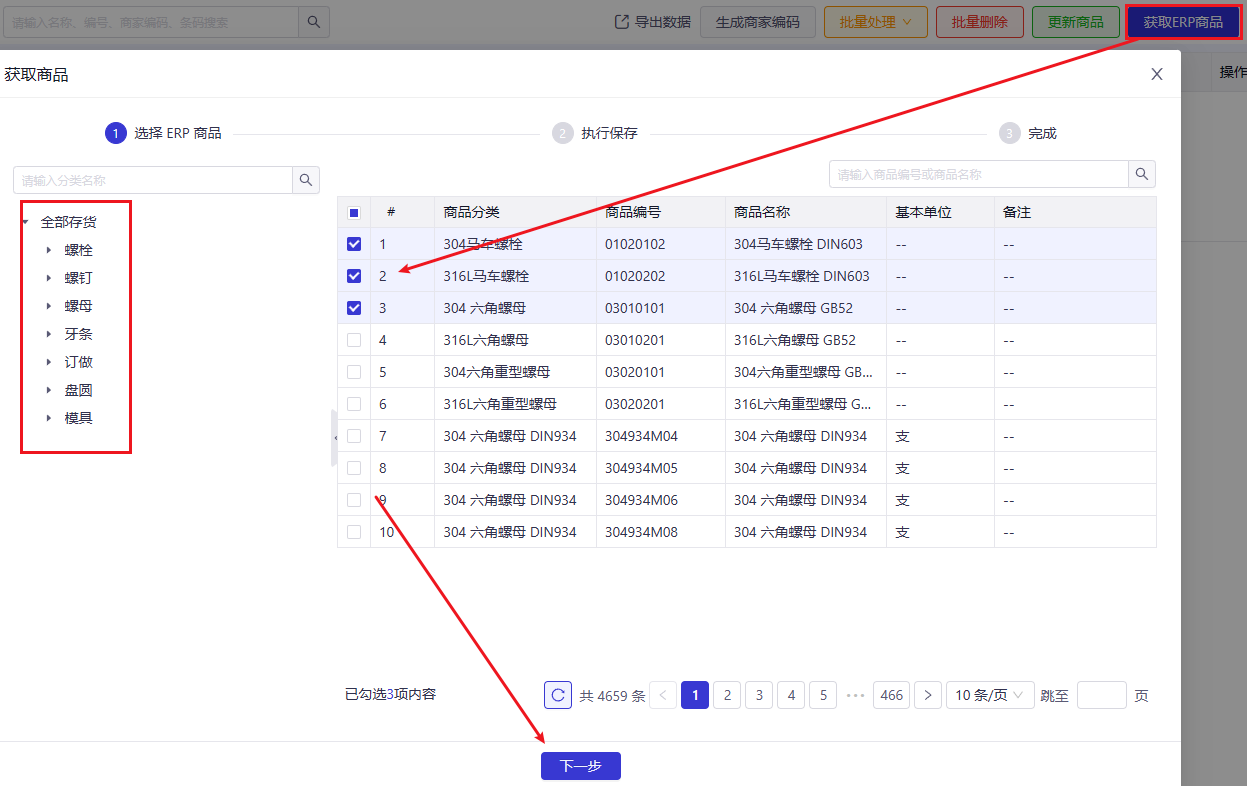Check row 8 304934M05 checkbox
Image resolution: width=1247 pixels, height=786 pixels.
click(x=354, y=468)
